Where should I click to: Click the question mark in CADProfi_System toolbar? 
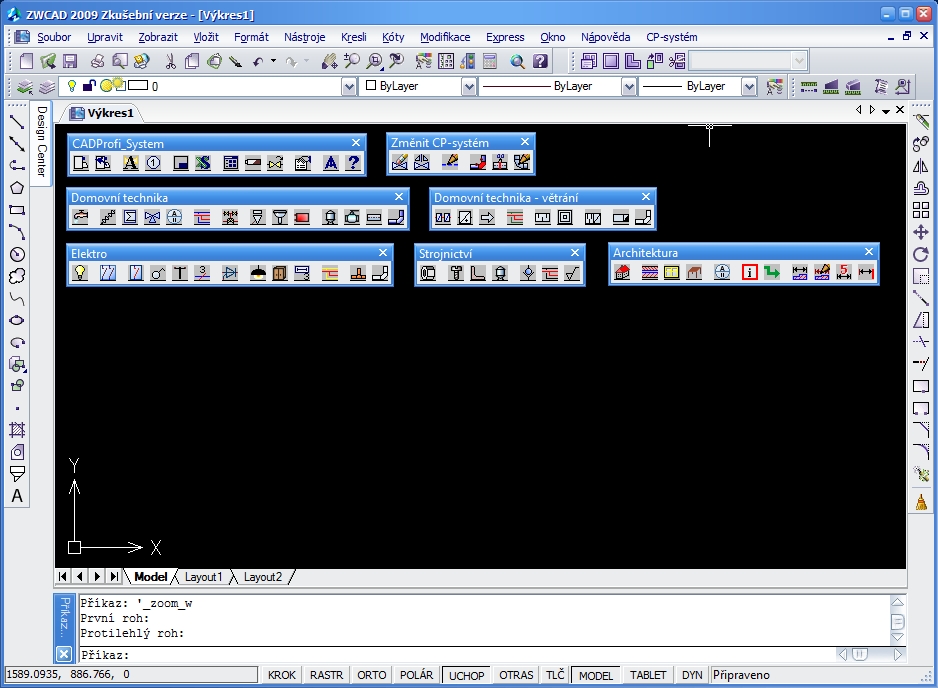354,163
